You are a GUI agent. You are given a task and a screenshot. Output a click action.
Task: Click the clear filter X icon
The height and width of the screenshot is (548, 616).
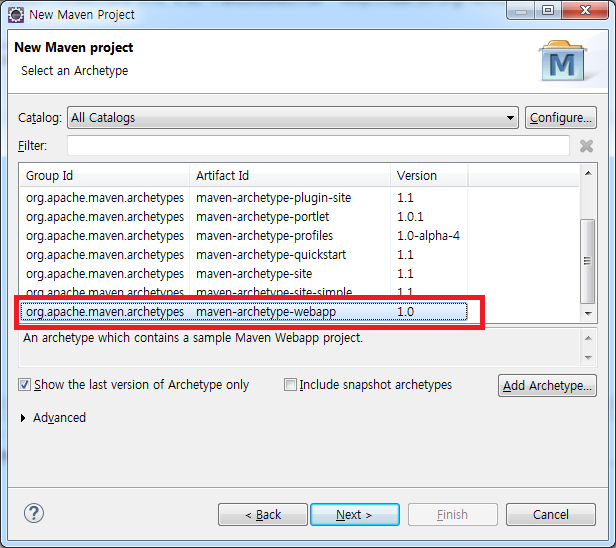coord(586,146)
